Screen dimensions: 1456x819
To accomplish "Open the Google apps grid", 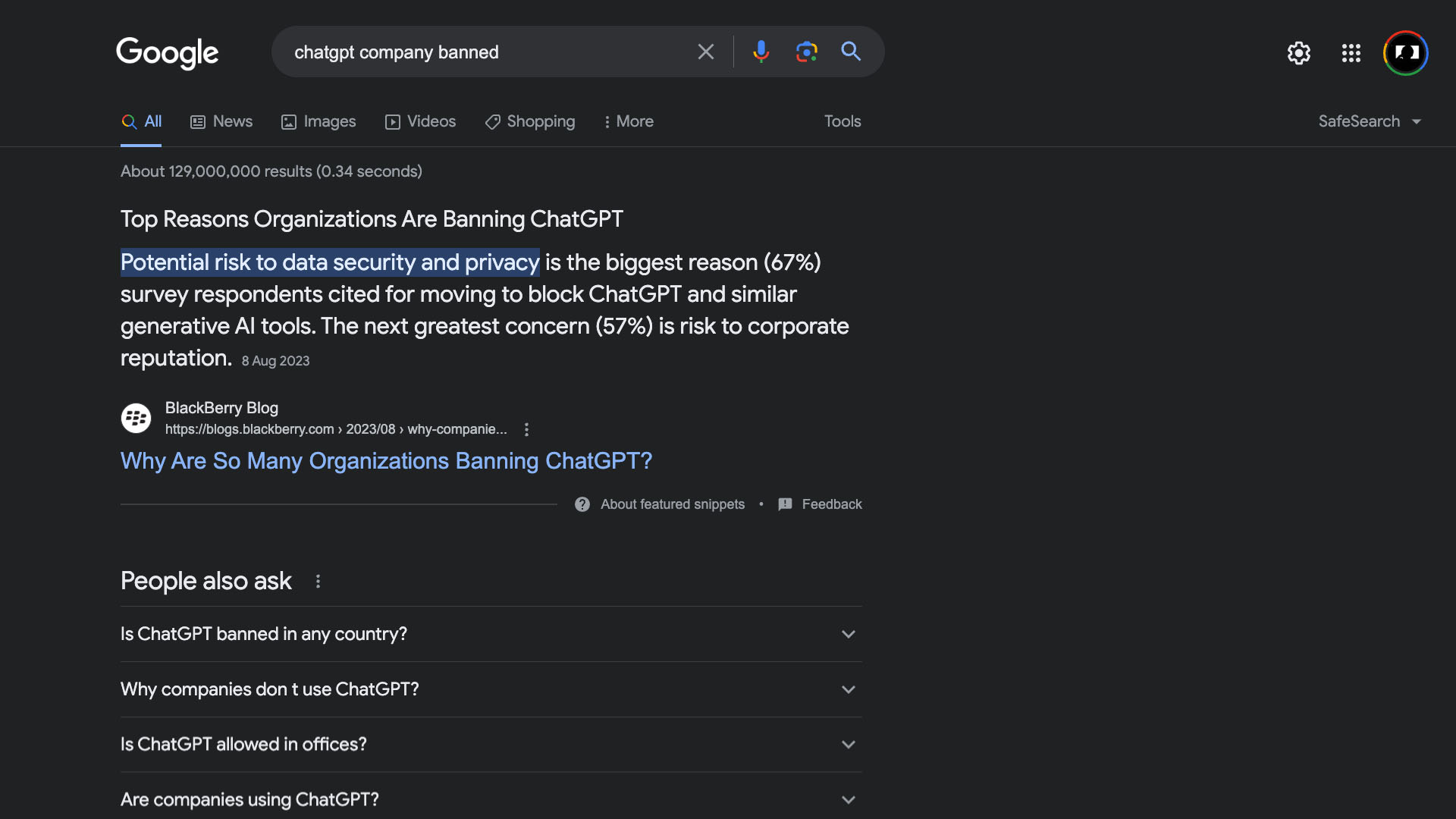I will pos(1351,53).
